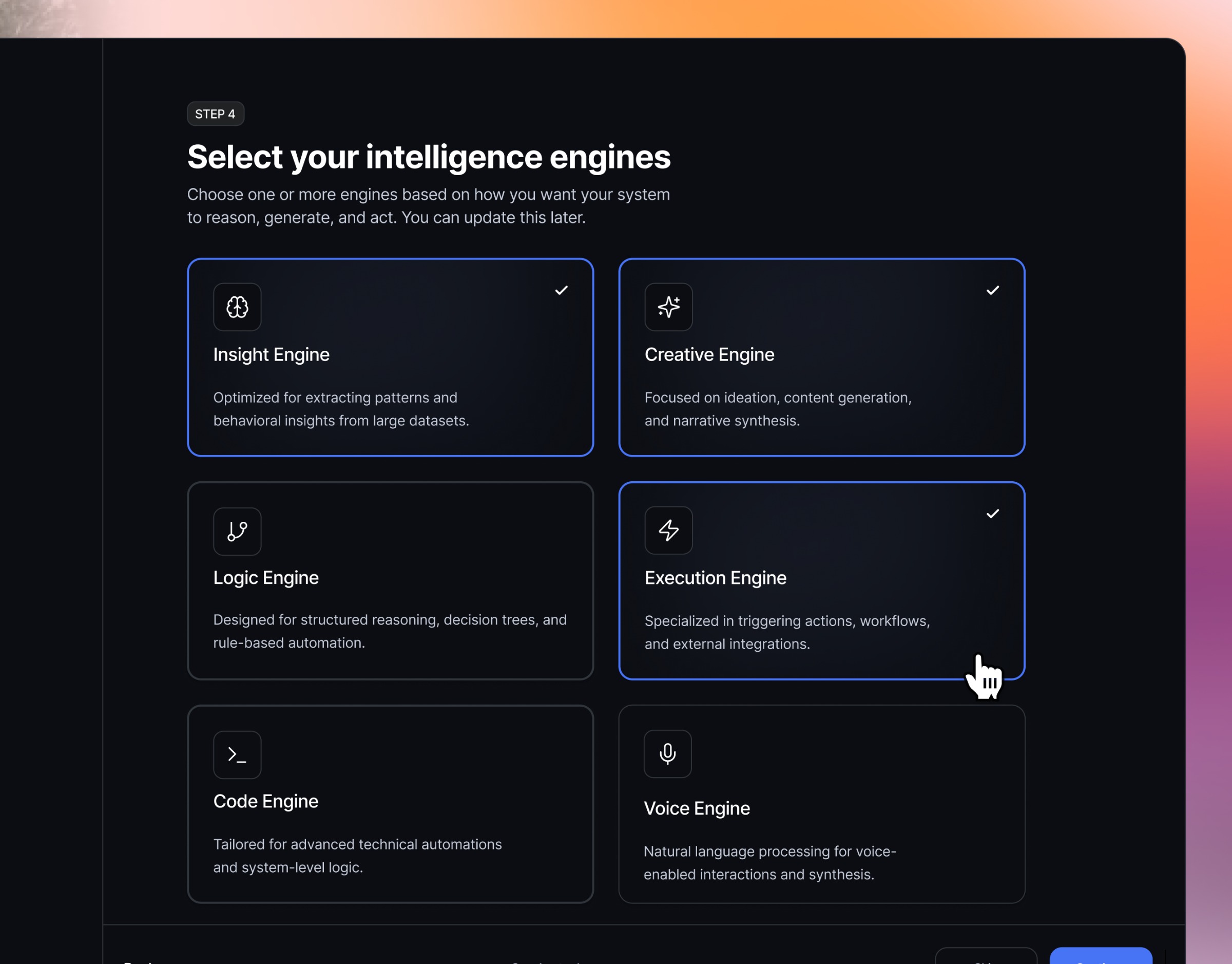Click the Execution Engine lightning bolt icon

tap(668, 530)
